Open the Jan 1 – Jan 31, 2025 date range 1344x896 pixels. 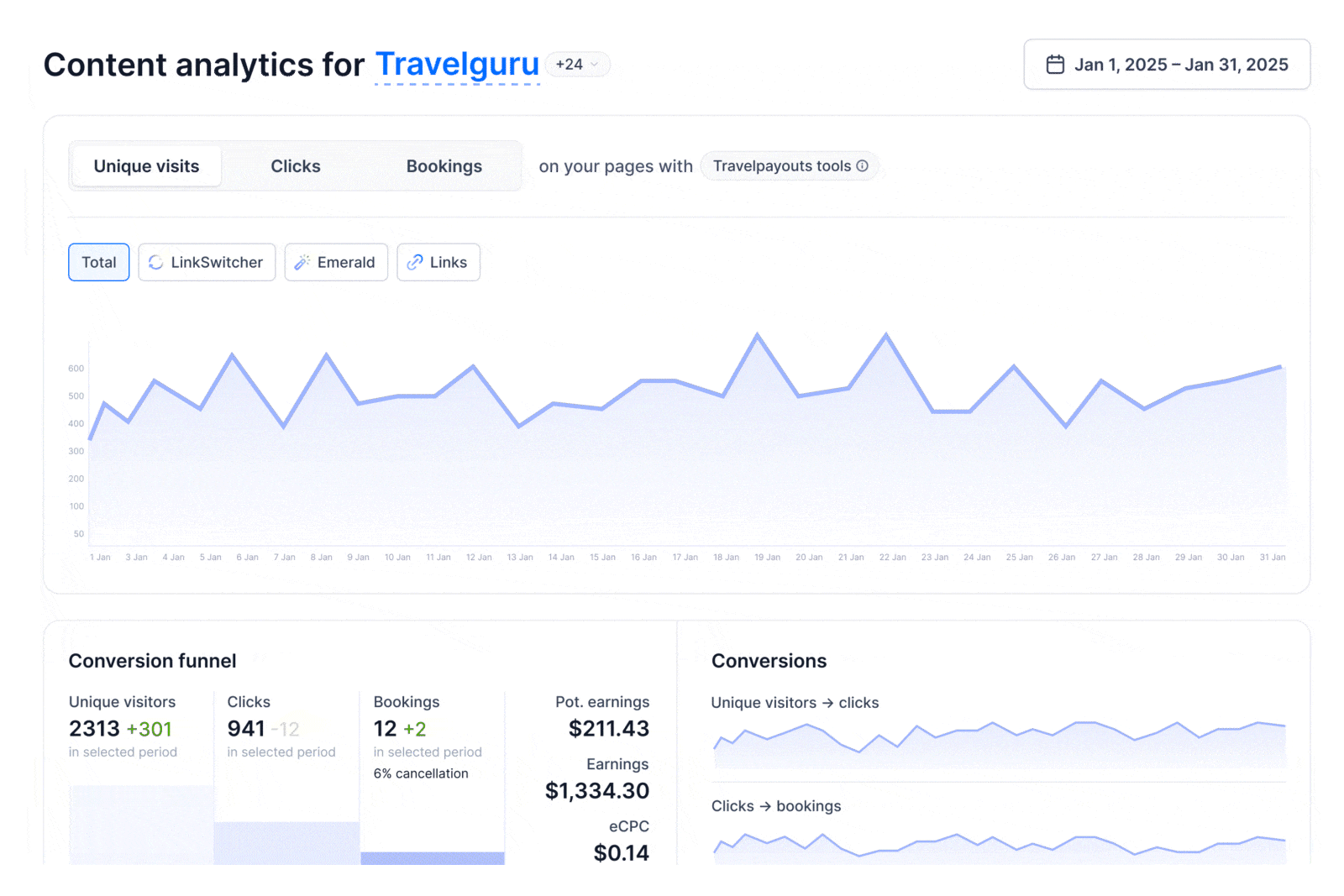tap(1167, 65)
